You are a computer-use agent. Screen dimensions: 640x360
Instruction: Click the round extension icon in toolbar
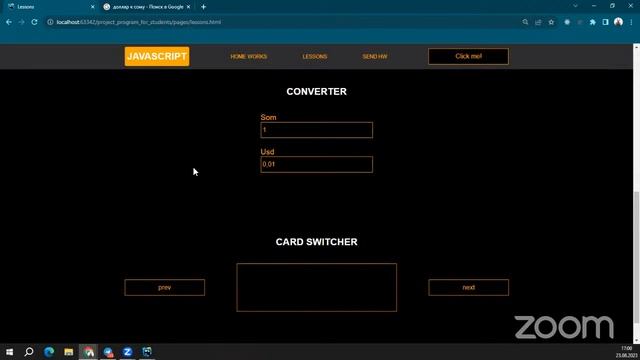(567, 22)
